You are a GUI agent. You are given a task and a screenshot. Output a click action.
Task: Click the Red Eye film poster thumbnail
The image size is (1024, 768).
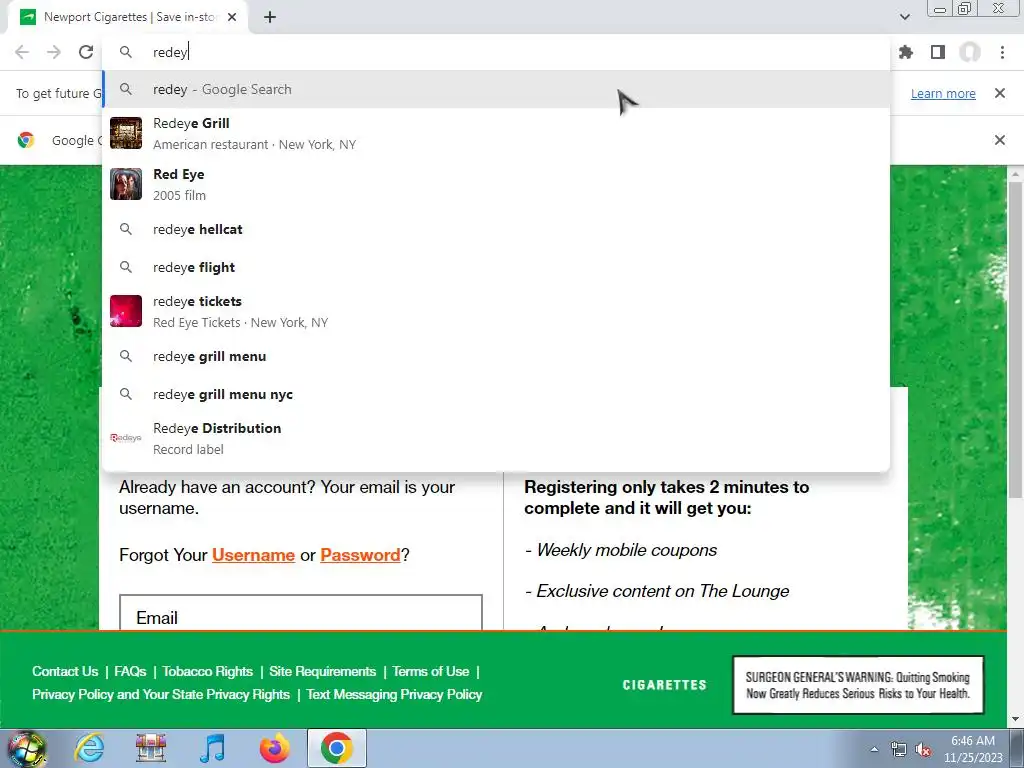(x=126, y=184)
